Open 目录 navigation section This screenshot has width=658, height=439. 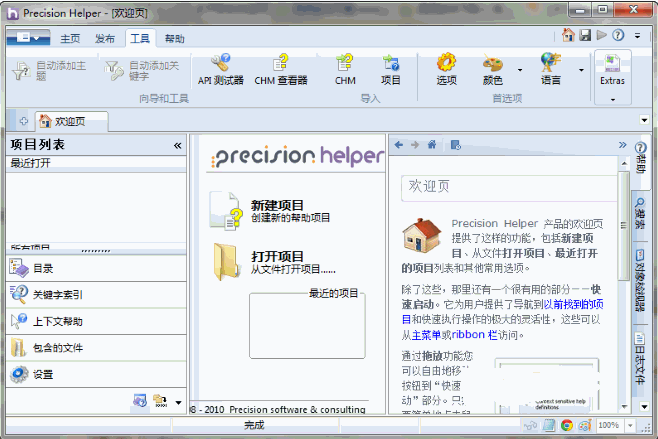coord(96,269)
